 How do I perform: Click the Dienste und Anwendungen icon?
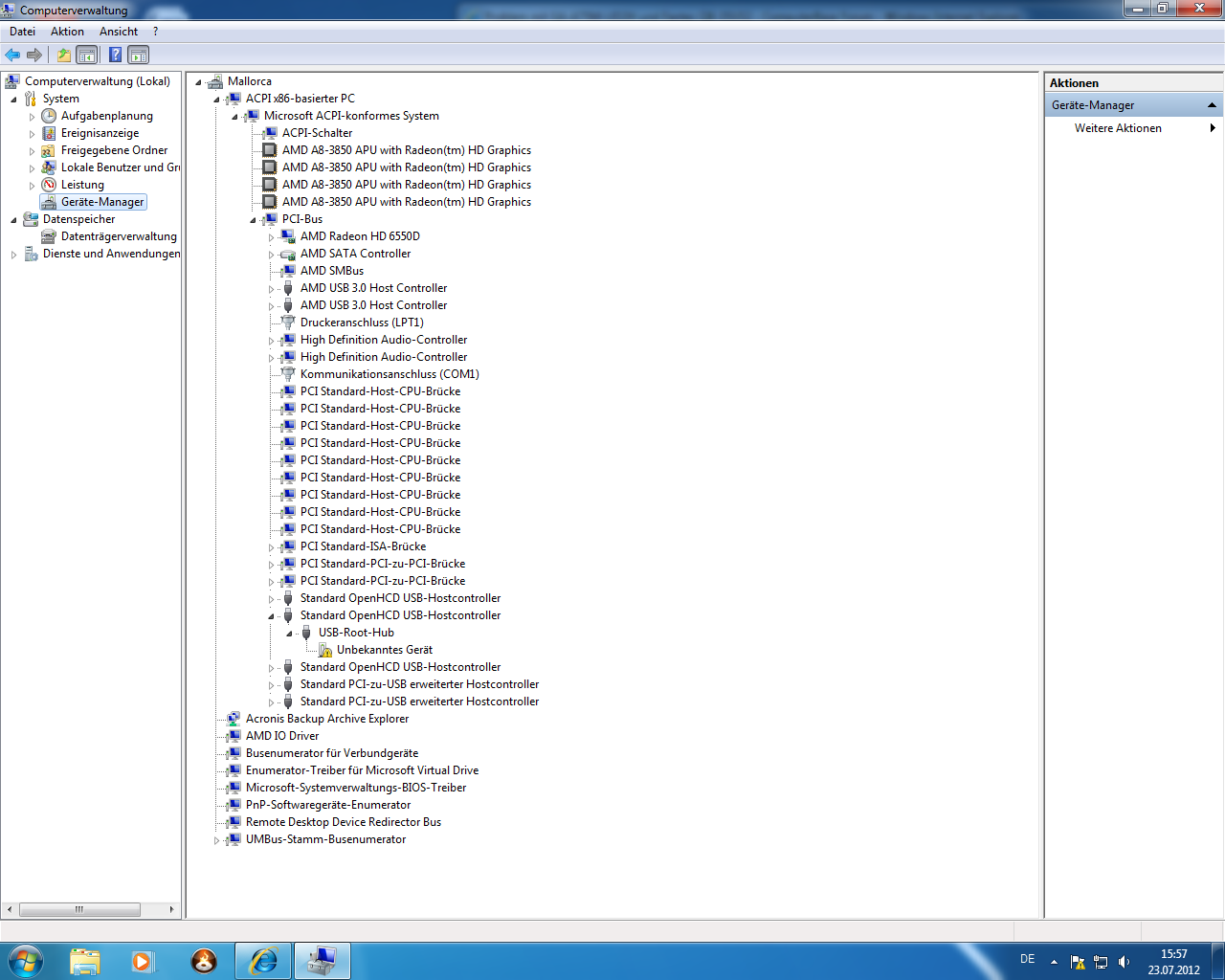click(31, 254)
